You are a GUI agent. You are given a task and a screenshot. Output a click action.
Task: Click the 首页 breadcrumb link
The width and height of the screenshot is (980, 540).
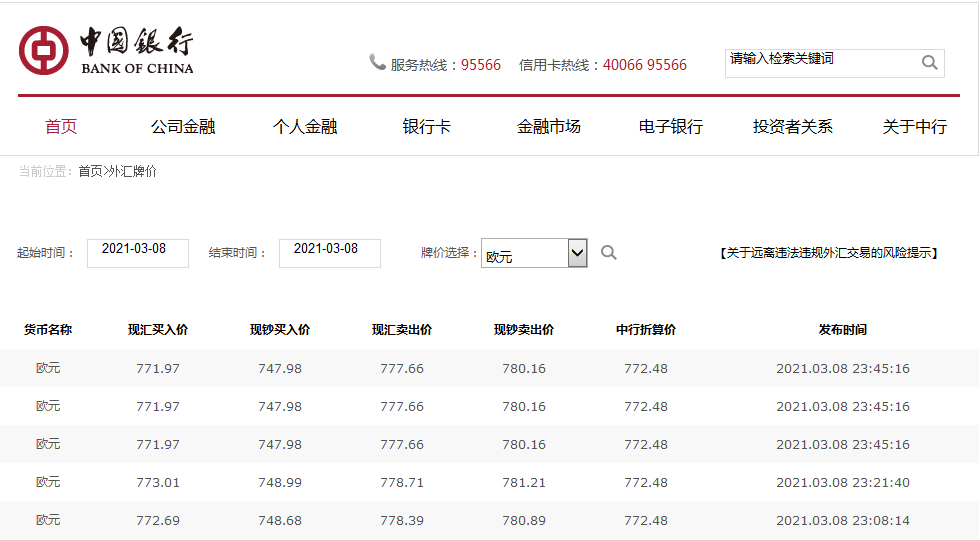click(x=90, y=172)
